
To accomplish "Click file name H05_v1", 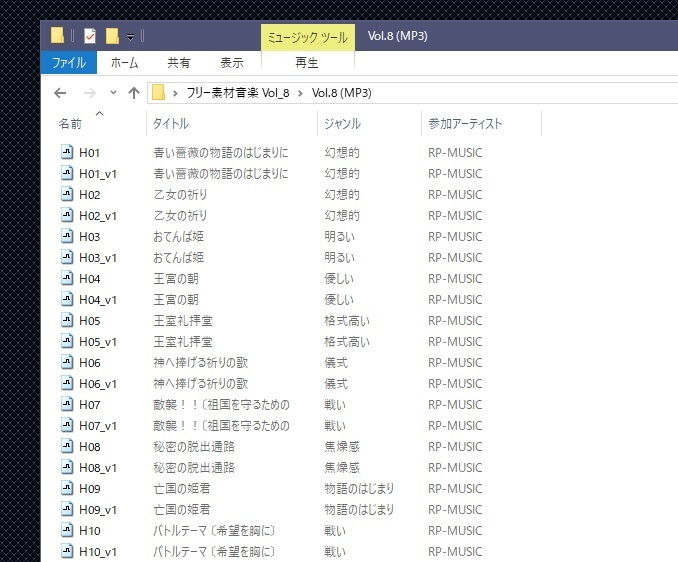I will click(98, 342).
